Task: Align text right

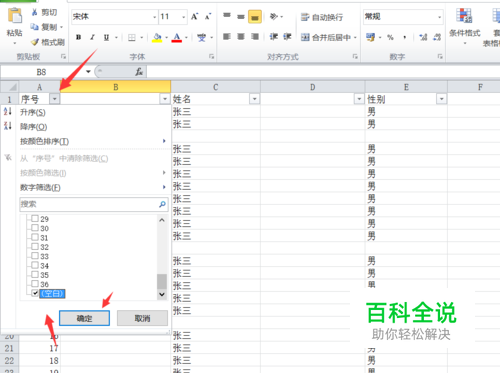Action: (255, 37)
